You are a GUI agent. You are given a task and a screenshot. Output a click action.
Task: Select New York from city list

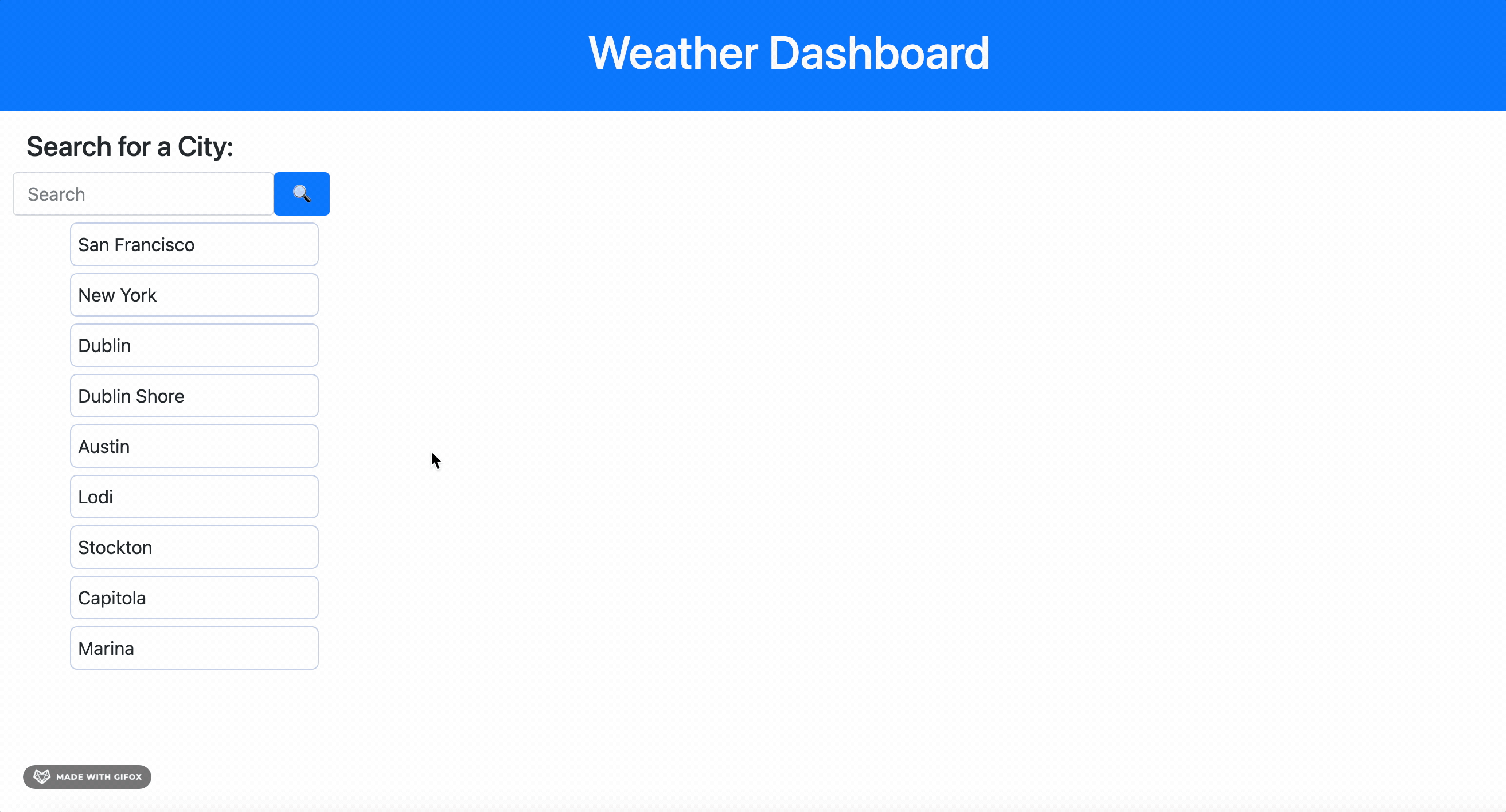[194, 294]
